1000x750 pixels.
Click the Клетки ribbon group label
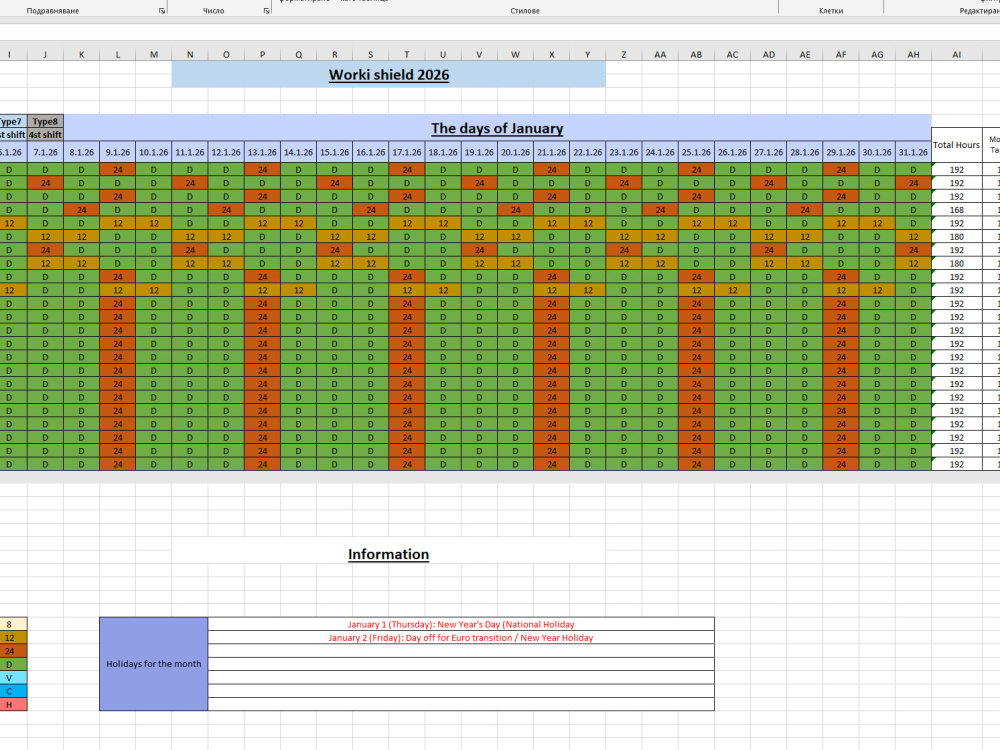click(x=831, y=11)
